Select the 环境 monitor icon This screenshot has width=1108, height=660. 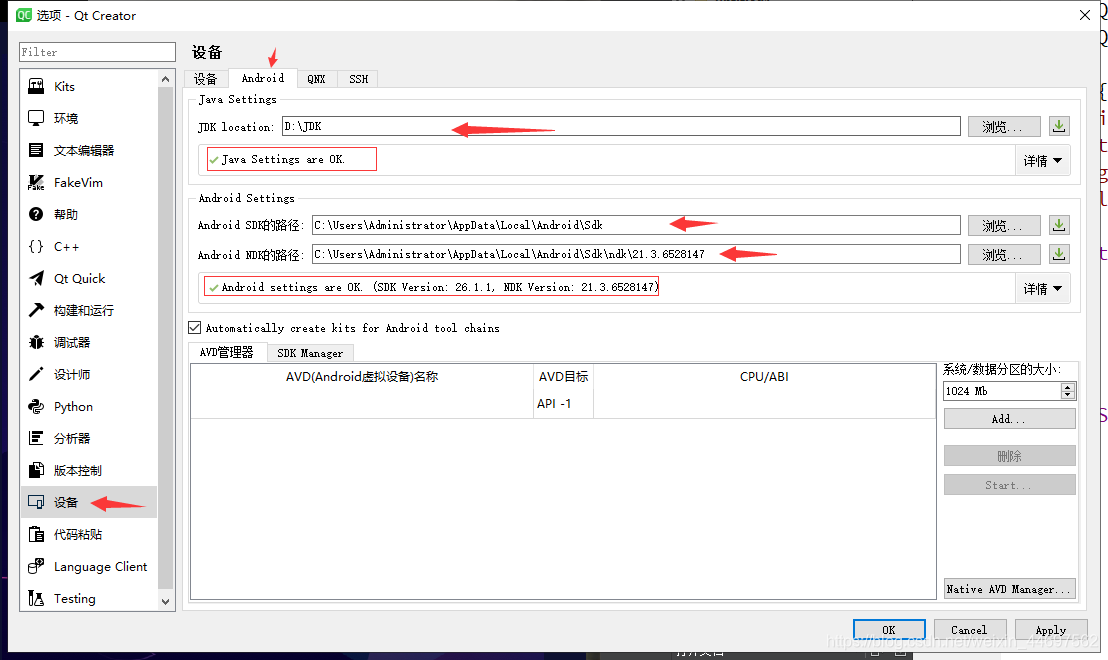point(36,118)
